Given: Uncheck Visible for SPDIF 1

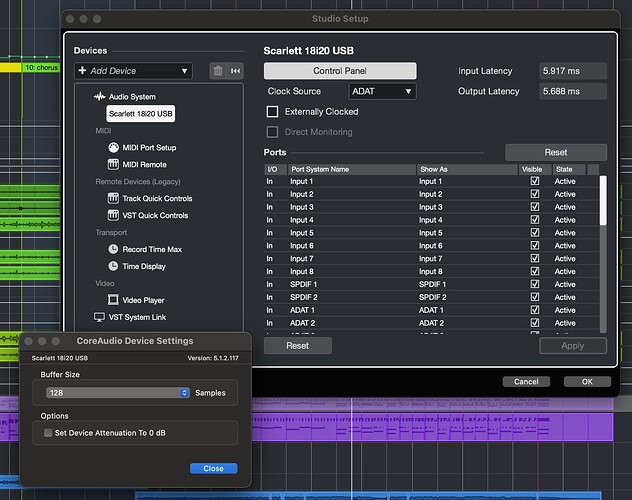Looking at the screenshot, I should point(535,284).
